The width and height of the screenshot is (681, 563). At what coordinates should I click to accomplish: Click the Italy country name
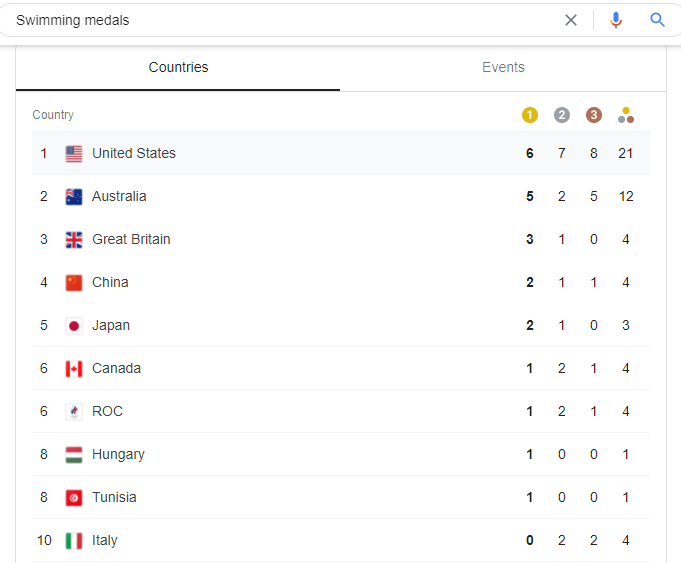coord(104,541)
